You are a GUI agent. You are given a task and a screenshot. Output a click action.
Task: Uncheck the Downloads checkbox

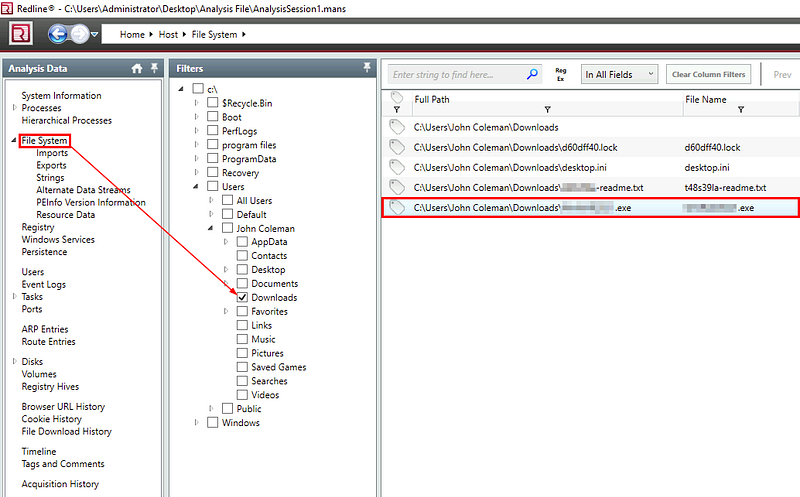pyautogui.click(x=242, y=297)
